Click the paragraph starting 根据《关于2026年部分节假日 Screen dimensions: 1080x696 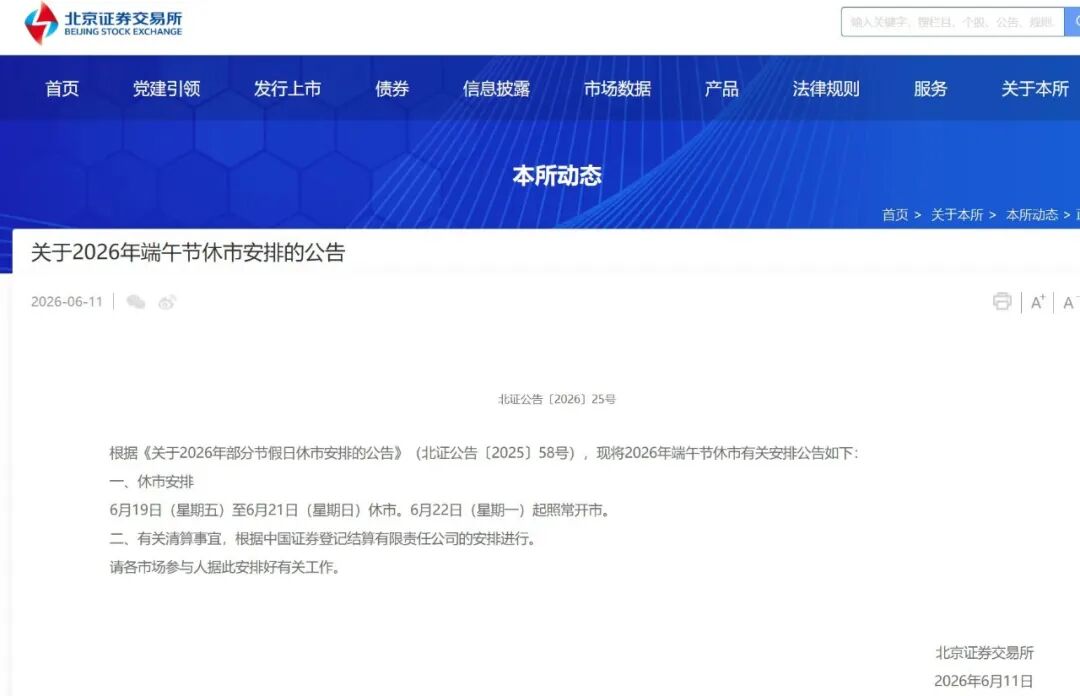[x=484, y=453]
